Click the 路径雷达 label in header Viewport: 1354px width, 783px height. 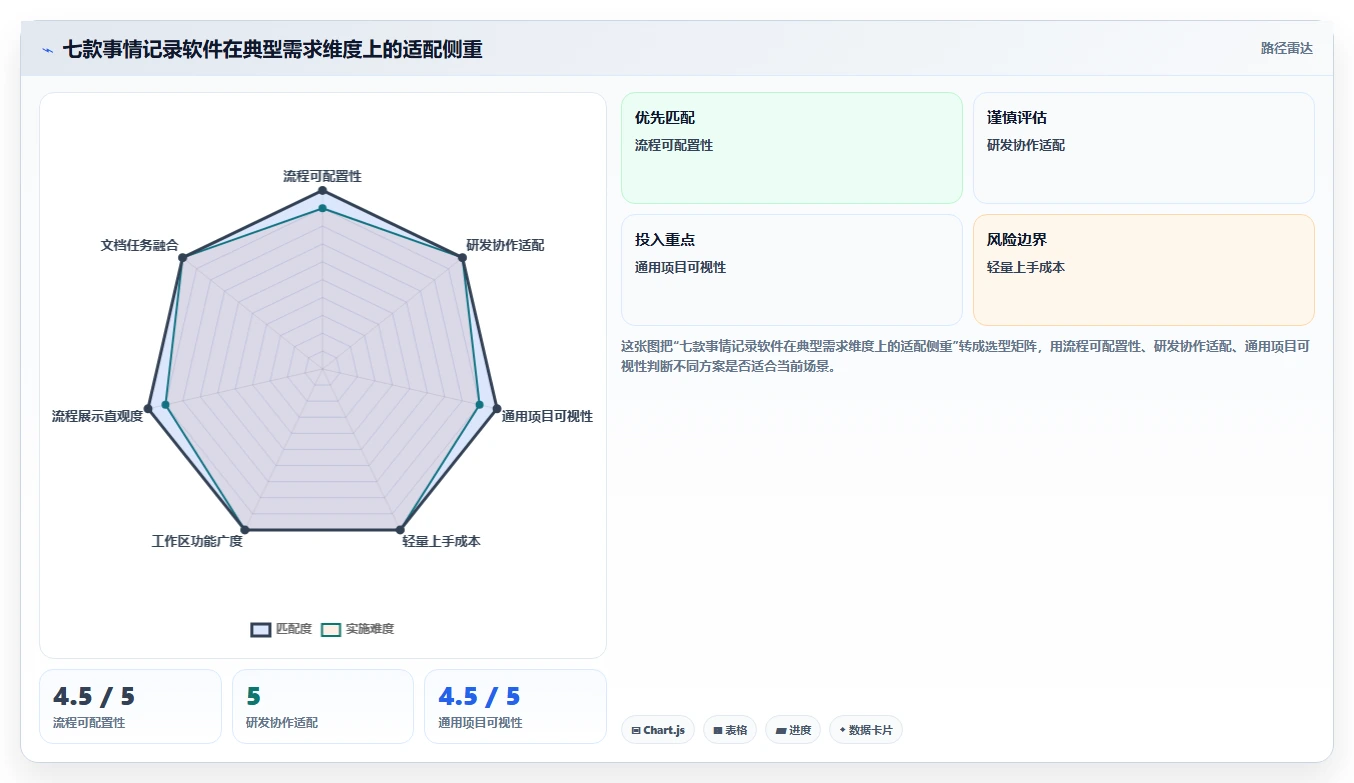pyautogui.click(x=1286, y=48)
